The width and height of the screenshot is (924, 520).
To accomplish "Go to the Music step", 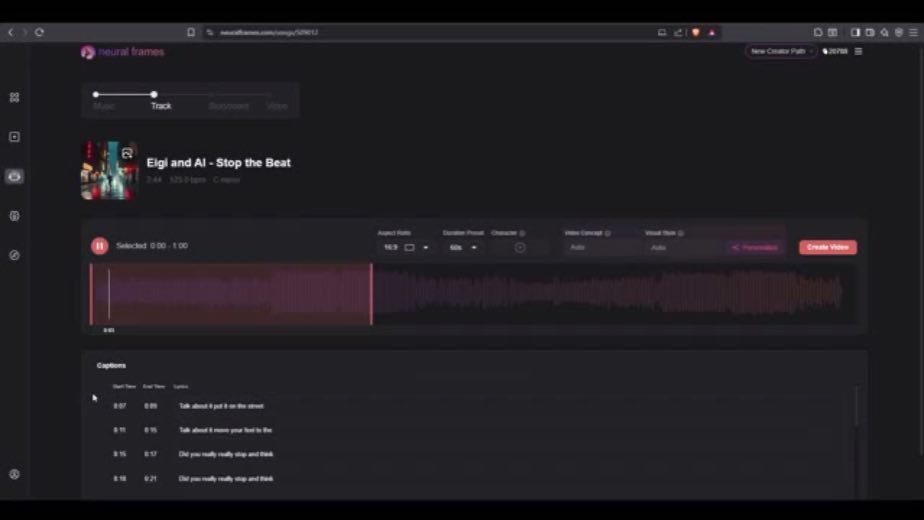I will click(104, 106).
